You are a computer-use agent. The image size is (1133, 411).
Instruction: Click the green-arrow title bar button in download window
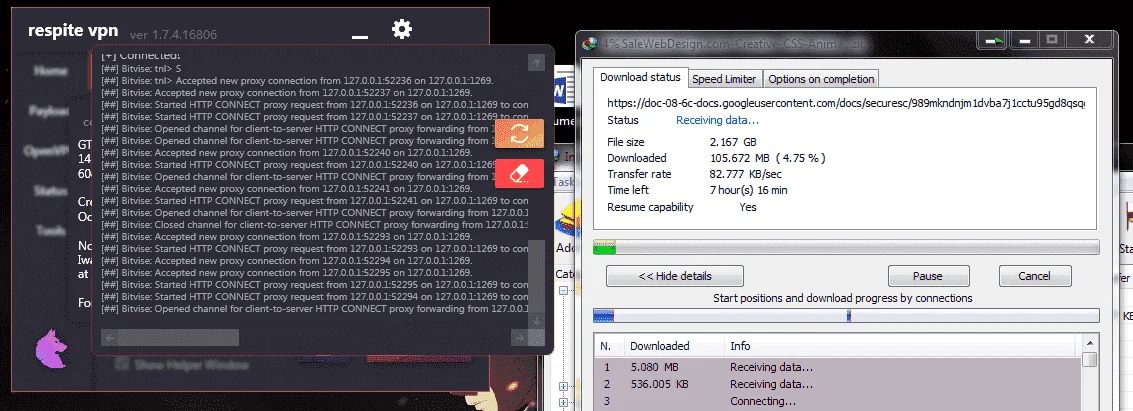point(994,40)
